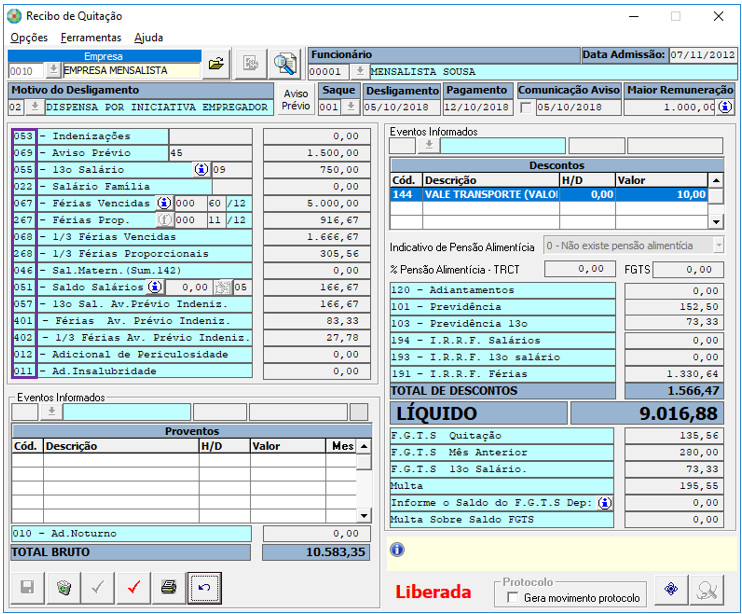Click info icon on Férias Vencidas row
742x614 pixels.
(164, 203)
